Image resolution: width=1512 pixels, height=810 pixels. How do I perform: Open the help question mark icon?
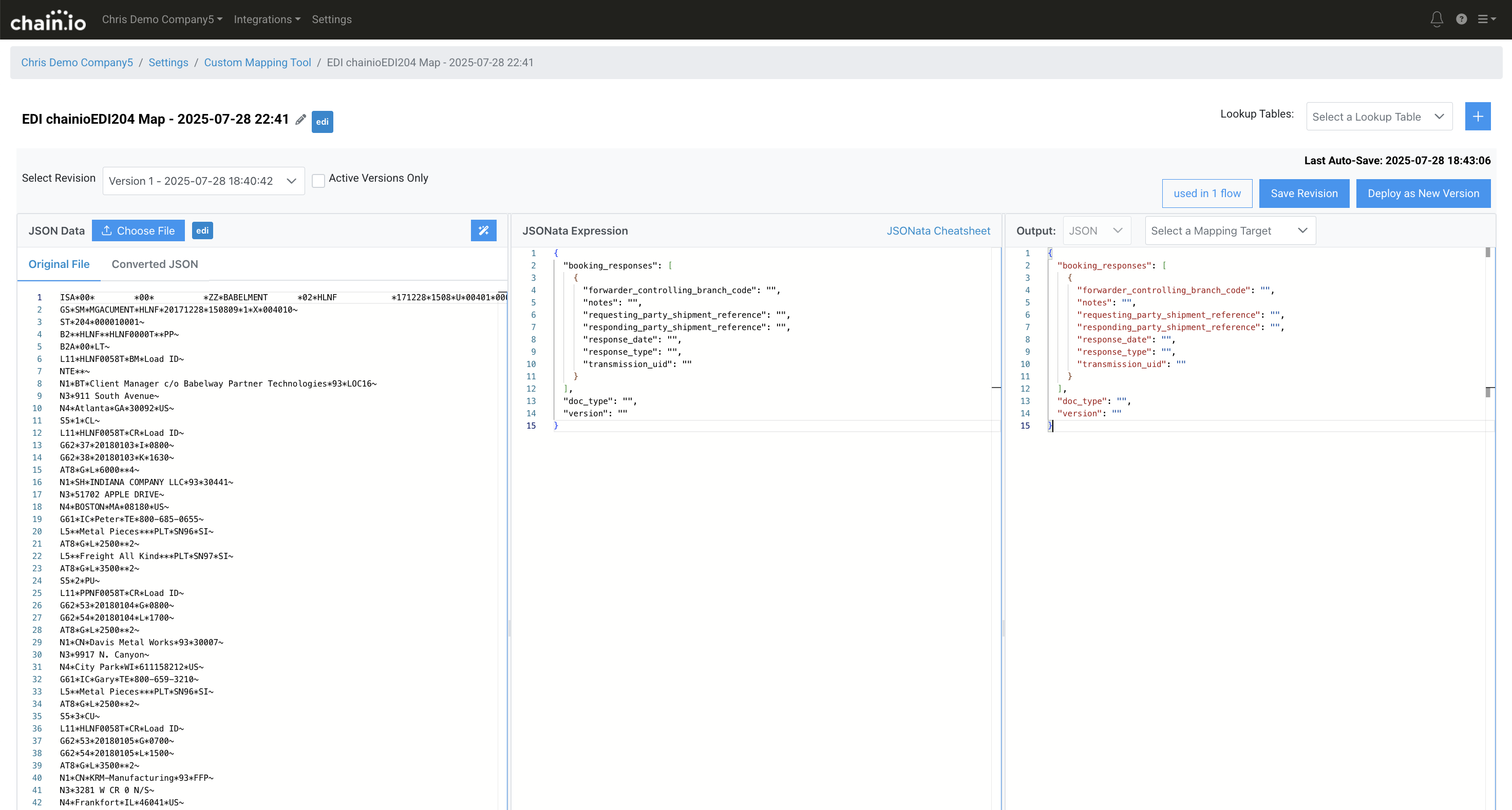(1462, 20)
